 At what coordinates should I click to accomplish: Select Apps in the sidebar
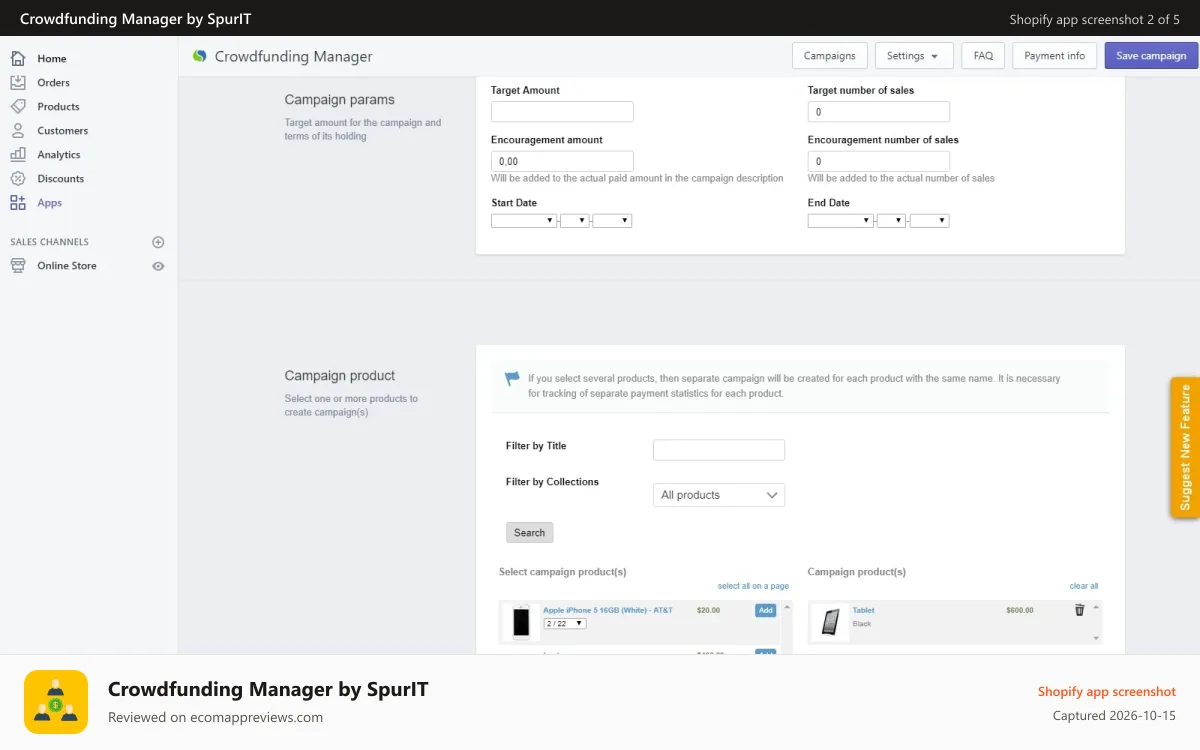50,203
